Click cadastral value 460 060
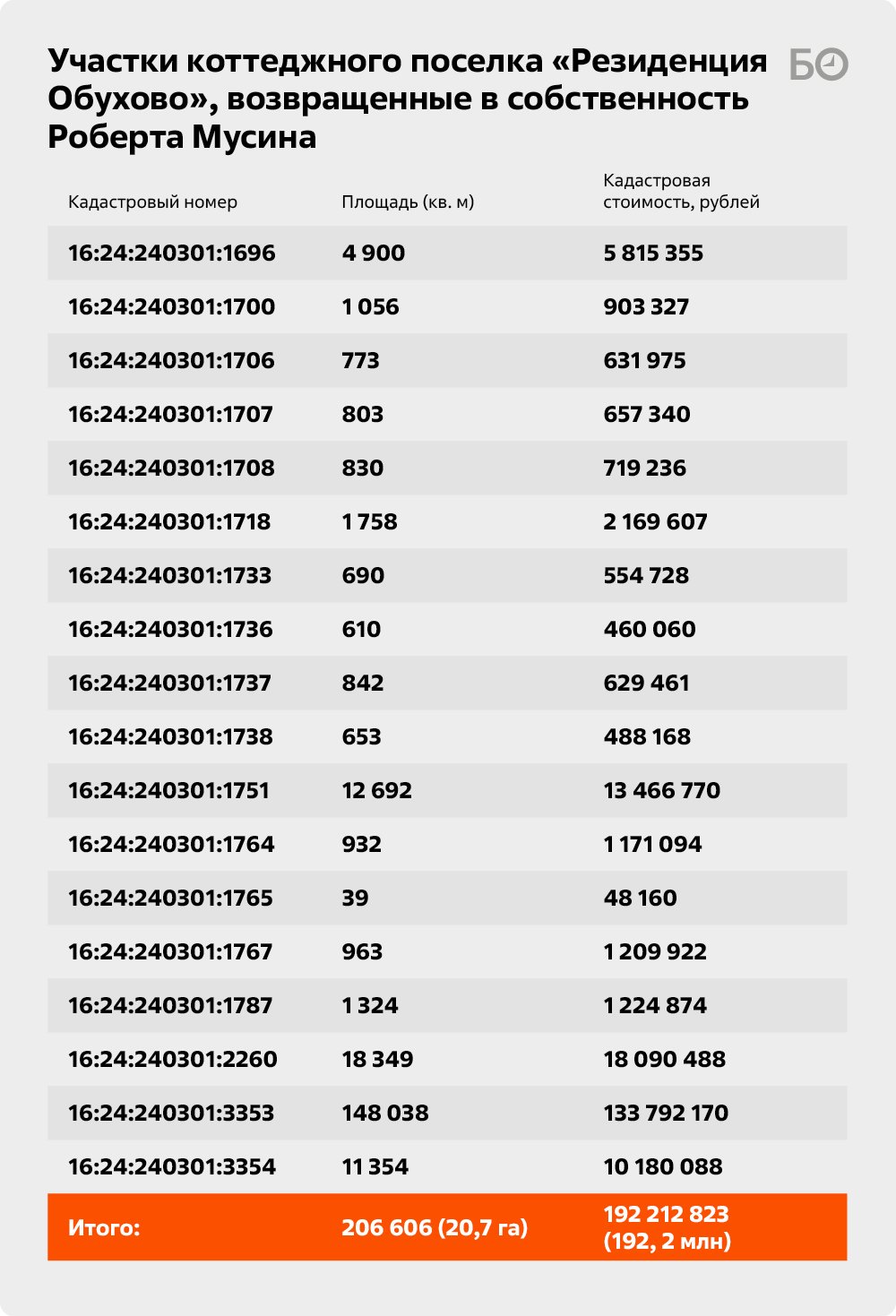Image resolution: width=896 pixels, height=1316 pixels. 650,630
